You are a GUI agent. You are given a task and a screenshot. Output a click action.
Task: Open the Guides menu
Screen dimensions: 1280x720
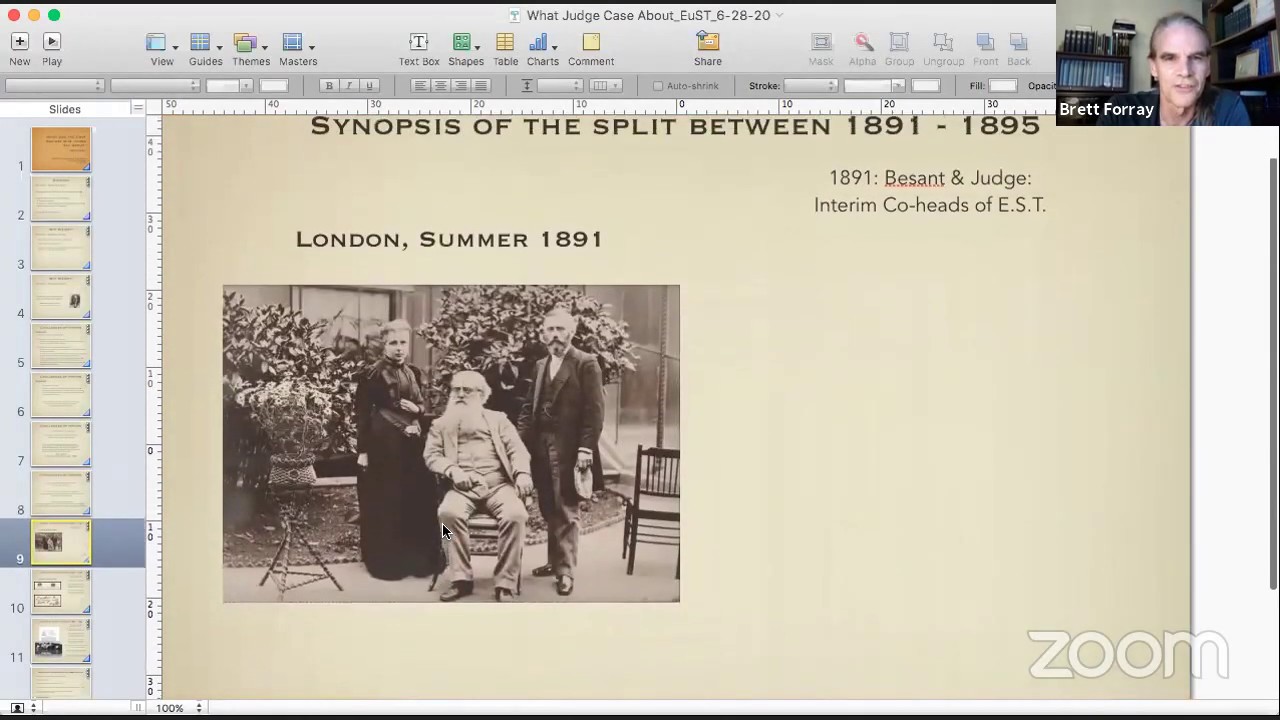205,42
